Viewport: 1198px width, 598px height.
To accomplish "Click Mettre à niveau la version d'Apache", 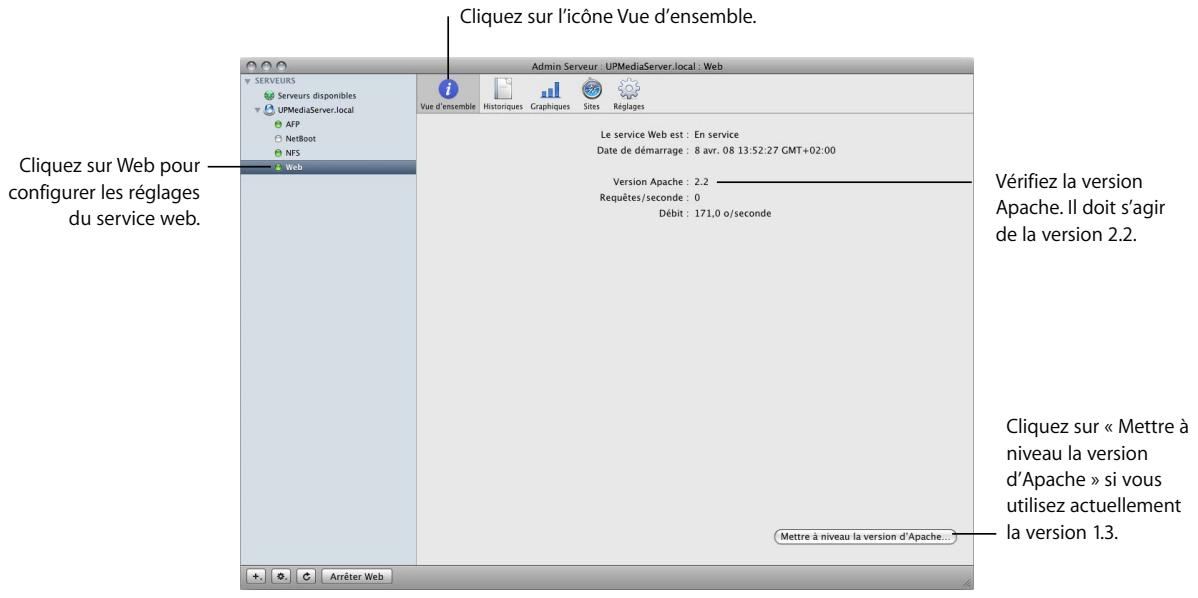I will coord(865,536).
